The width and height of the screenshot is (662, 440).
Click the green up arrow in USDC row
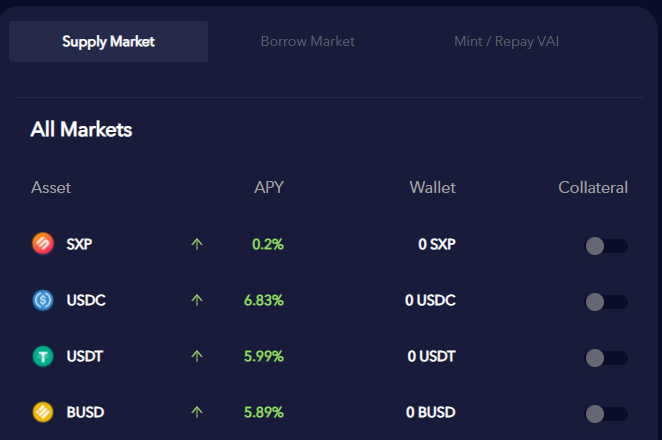coord(197,300)
